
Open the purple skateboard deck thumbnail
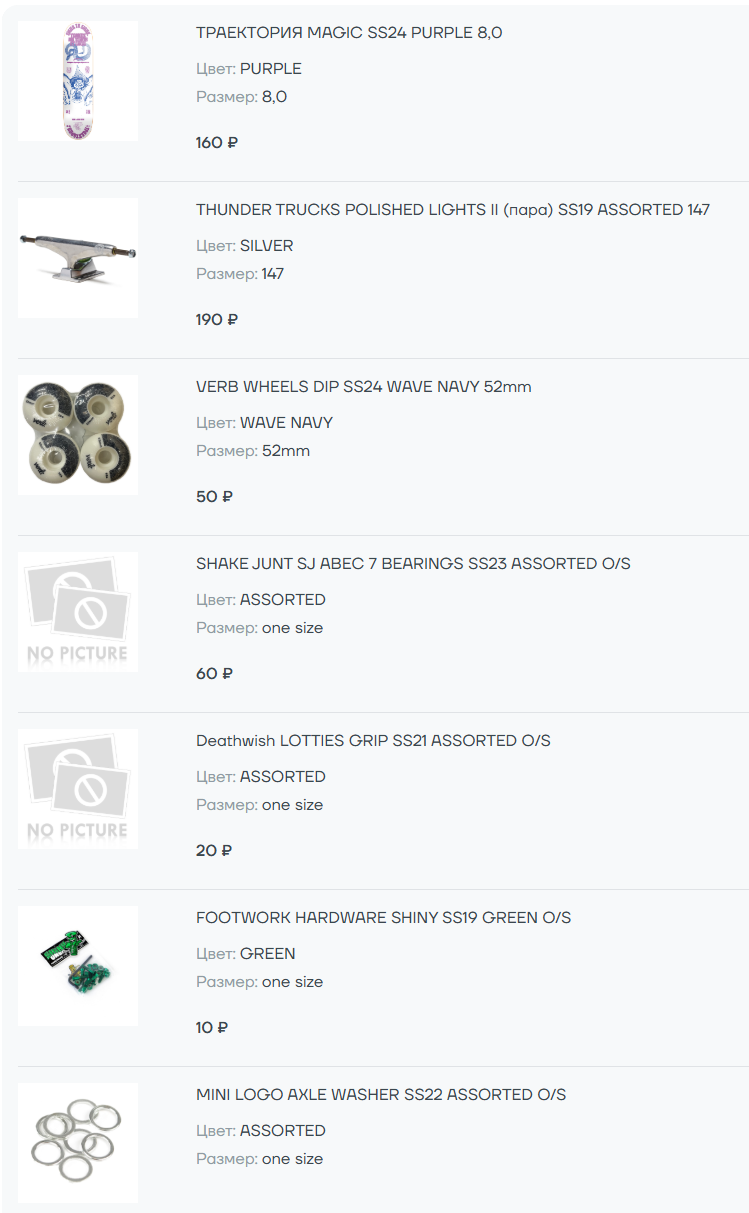click(78, 81)
